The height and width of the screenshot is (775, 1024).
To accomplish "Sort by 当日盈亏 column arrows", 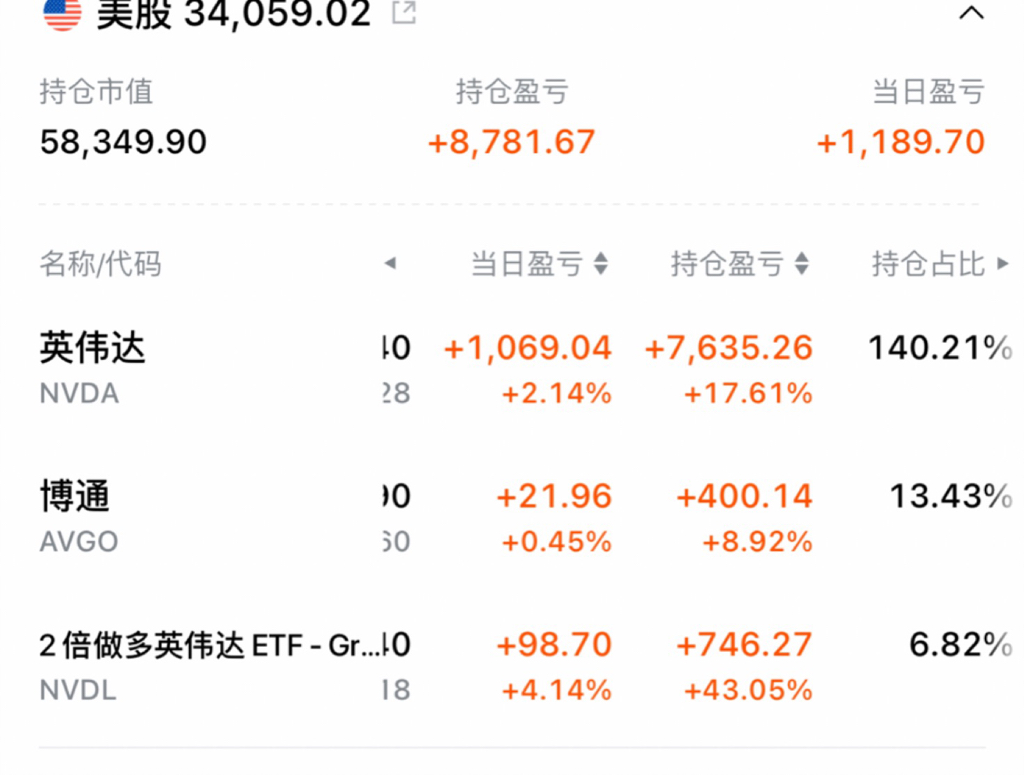I will pos(601,264).
